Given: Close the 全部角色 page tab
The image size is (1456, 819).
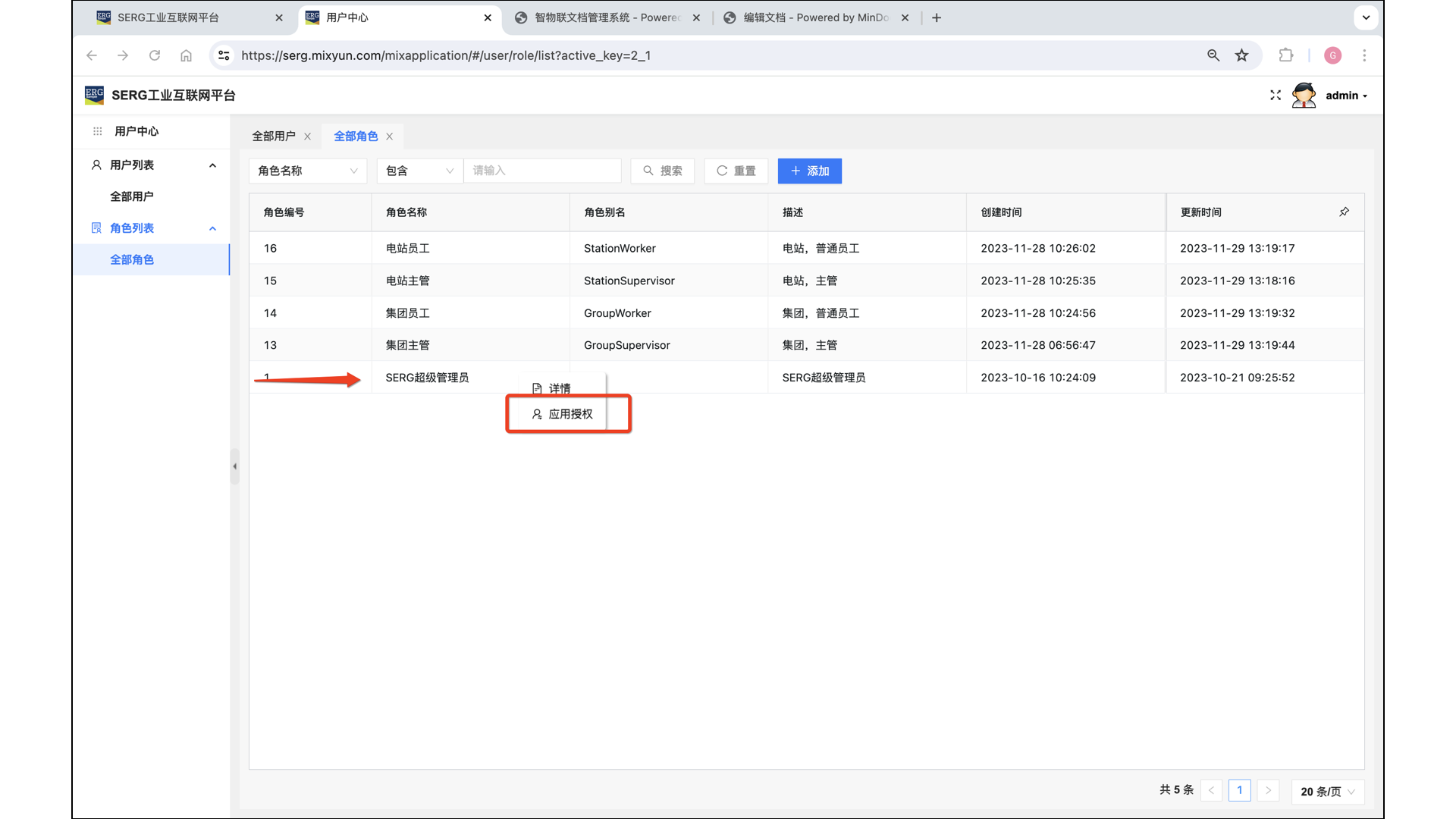Looking at the screenshot, I should [390, 136].
